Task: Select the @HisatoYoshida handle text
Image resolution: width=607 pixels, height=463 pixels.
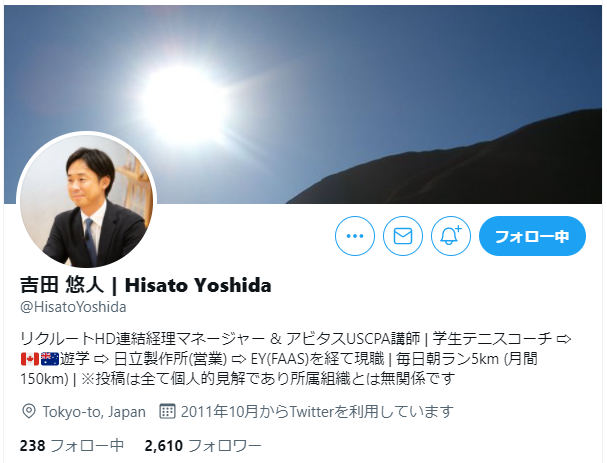Action: [73, 307]
